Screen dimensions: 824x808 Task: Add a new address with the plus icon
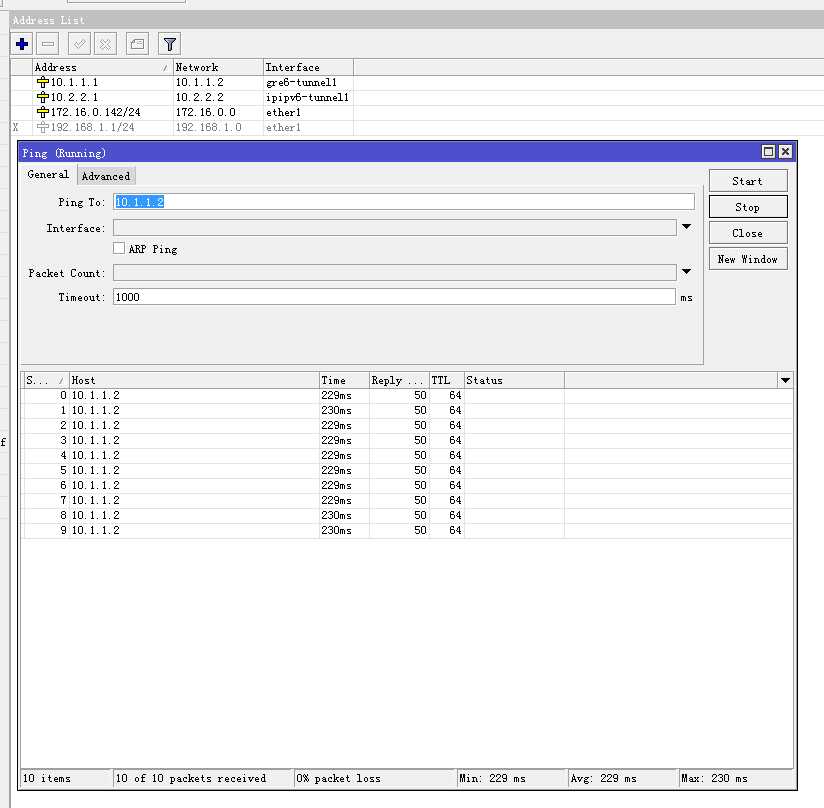(22, 44)
